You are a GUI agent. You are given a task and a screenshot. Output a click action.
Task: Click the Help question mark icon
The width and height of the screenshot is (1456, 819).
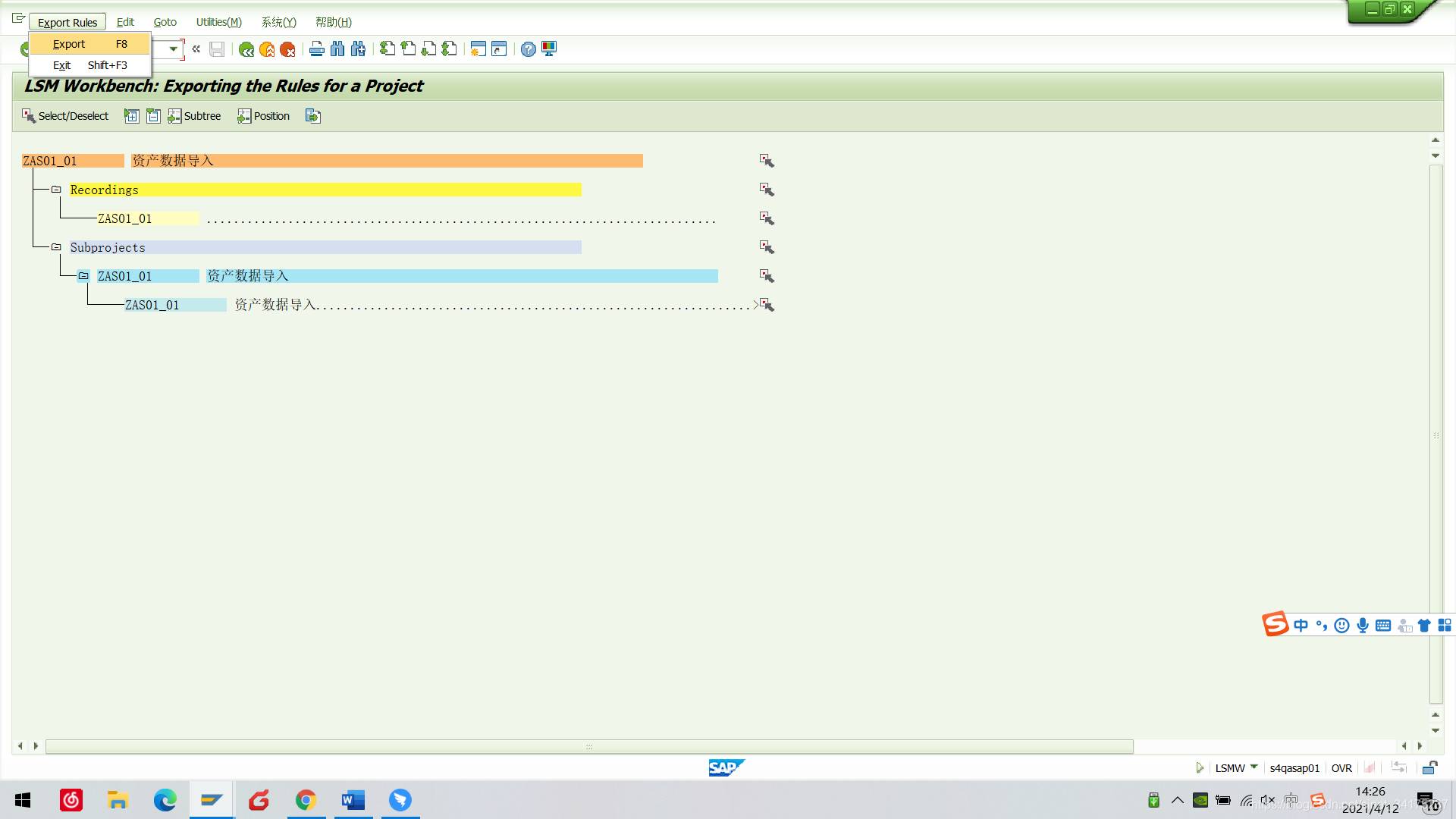point(528,49)
